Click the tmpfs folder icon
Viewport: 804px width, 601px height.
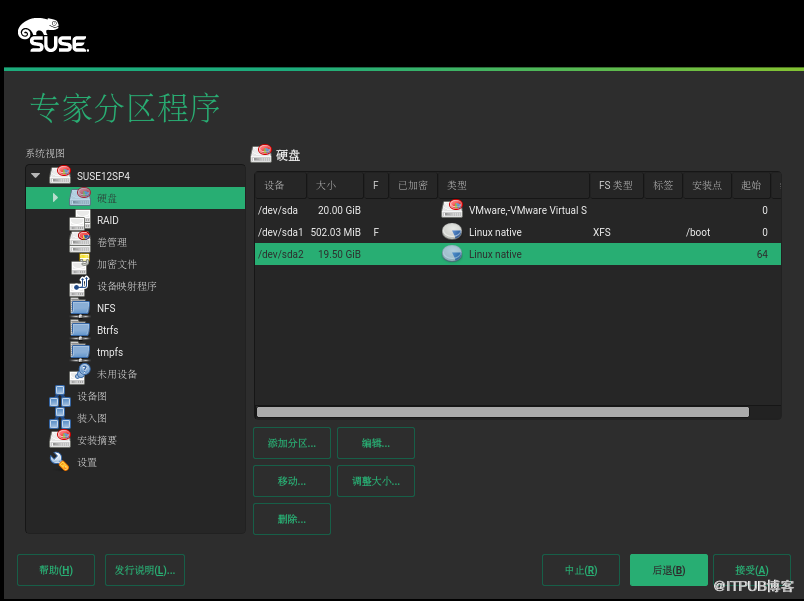[80, 352]
